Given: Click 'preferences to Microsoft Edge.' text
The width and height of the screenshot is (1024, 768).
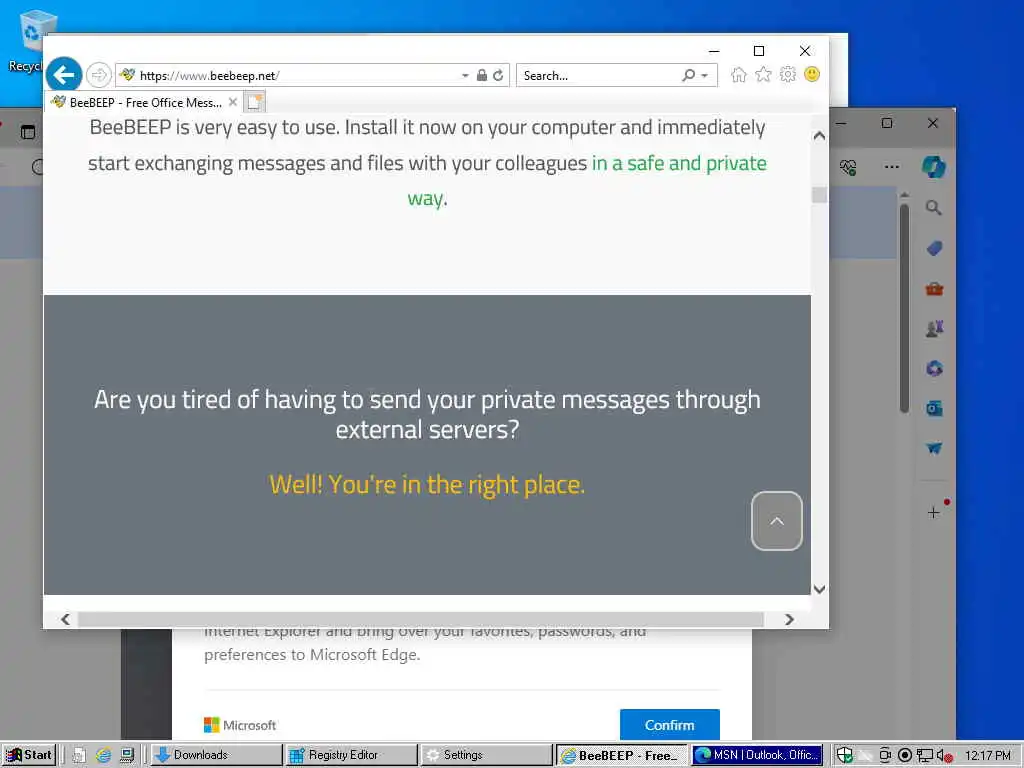Looking at the screenshot, I should (312, 655).
